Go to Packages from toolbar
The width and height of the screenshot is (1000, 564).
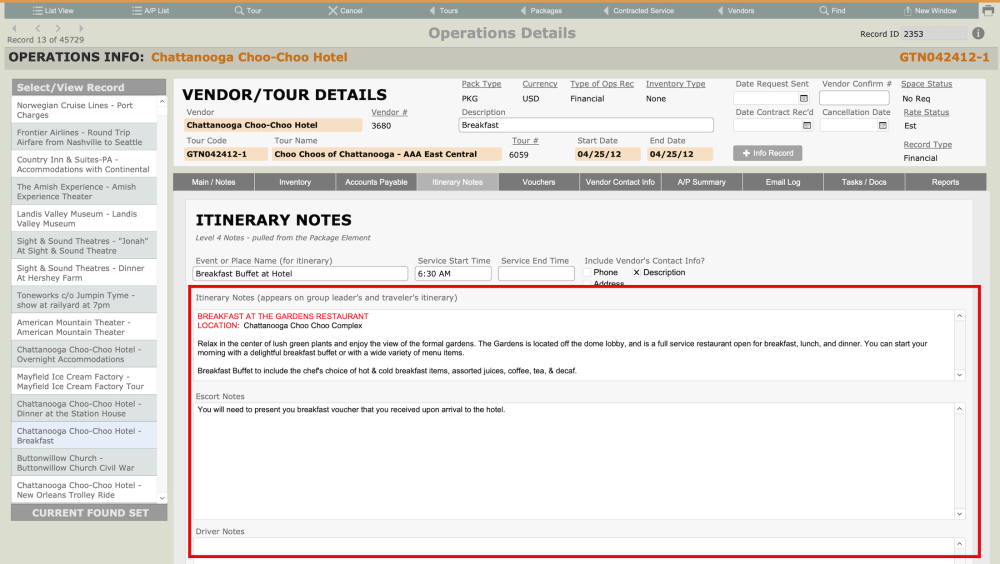tap(541, 11)
